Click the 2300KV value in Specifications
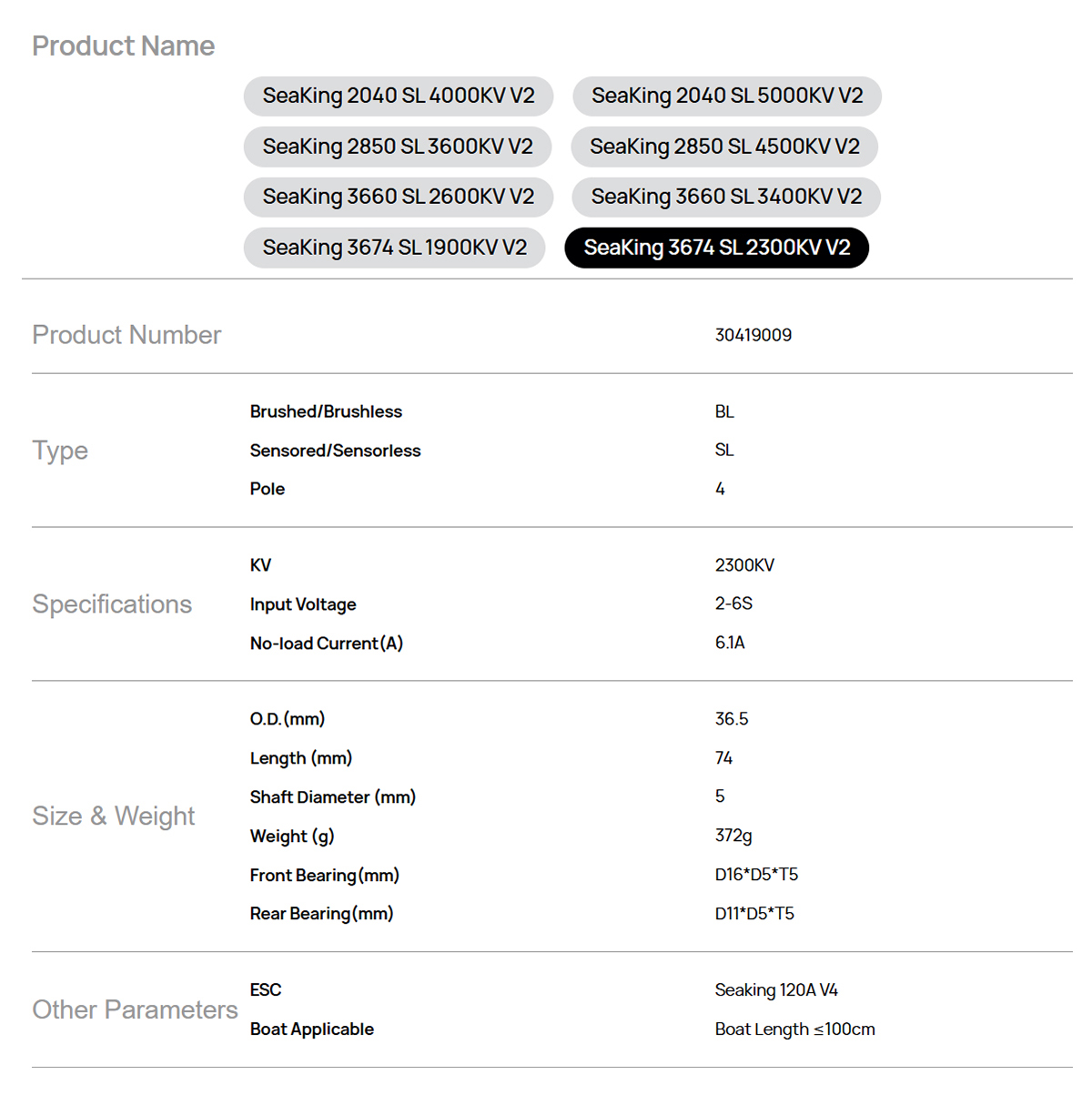 click(744, 565)
